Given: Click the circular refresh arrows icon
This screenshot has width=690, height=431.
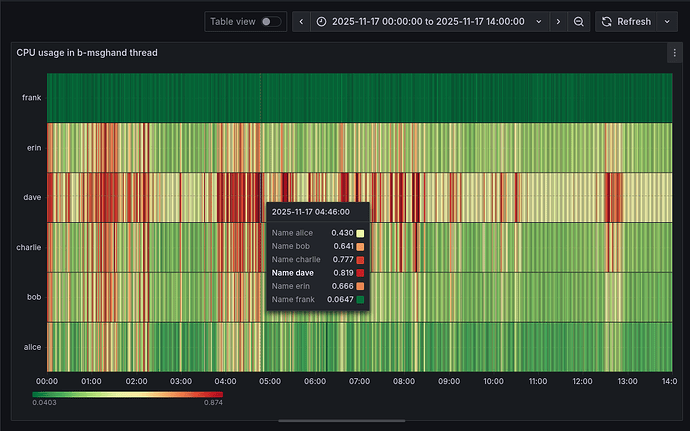Looking at the screenshot, I should pos(606,21).
